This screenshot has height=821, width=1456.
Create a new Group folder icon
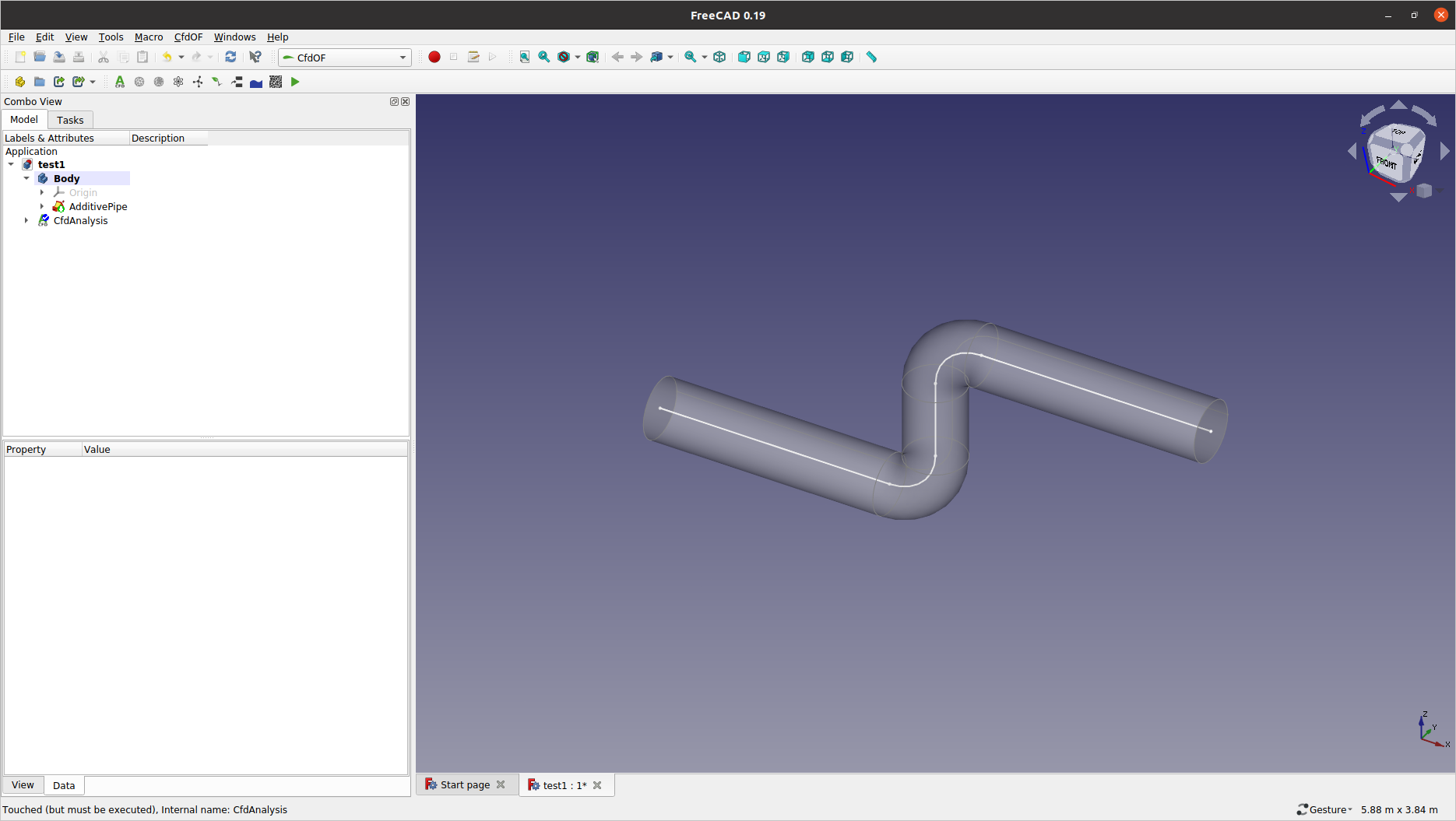(x=40, y=82)
